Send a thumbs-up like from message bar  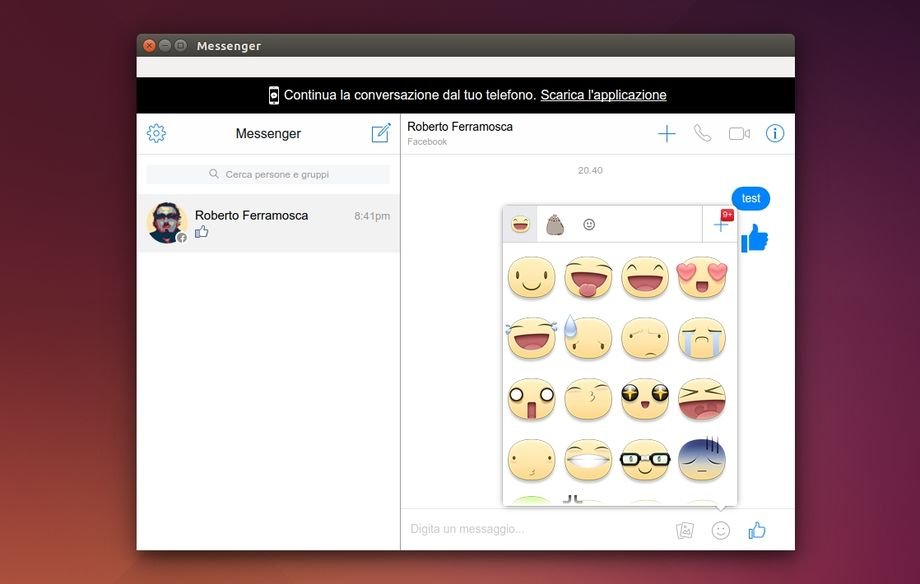[757, 531]
